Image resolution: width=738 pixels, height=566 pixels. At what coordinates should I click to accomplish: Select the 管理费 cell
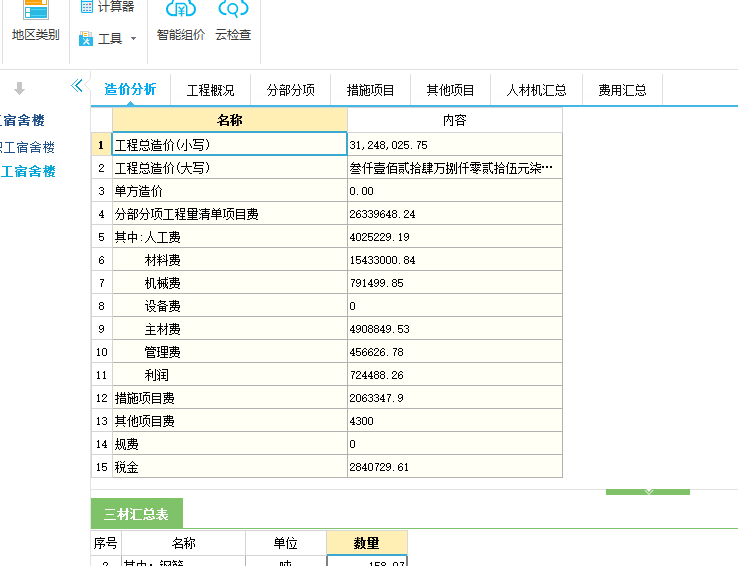[x=230, y=352]
